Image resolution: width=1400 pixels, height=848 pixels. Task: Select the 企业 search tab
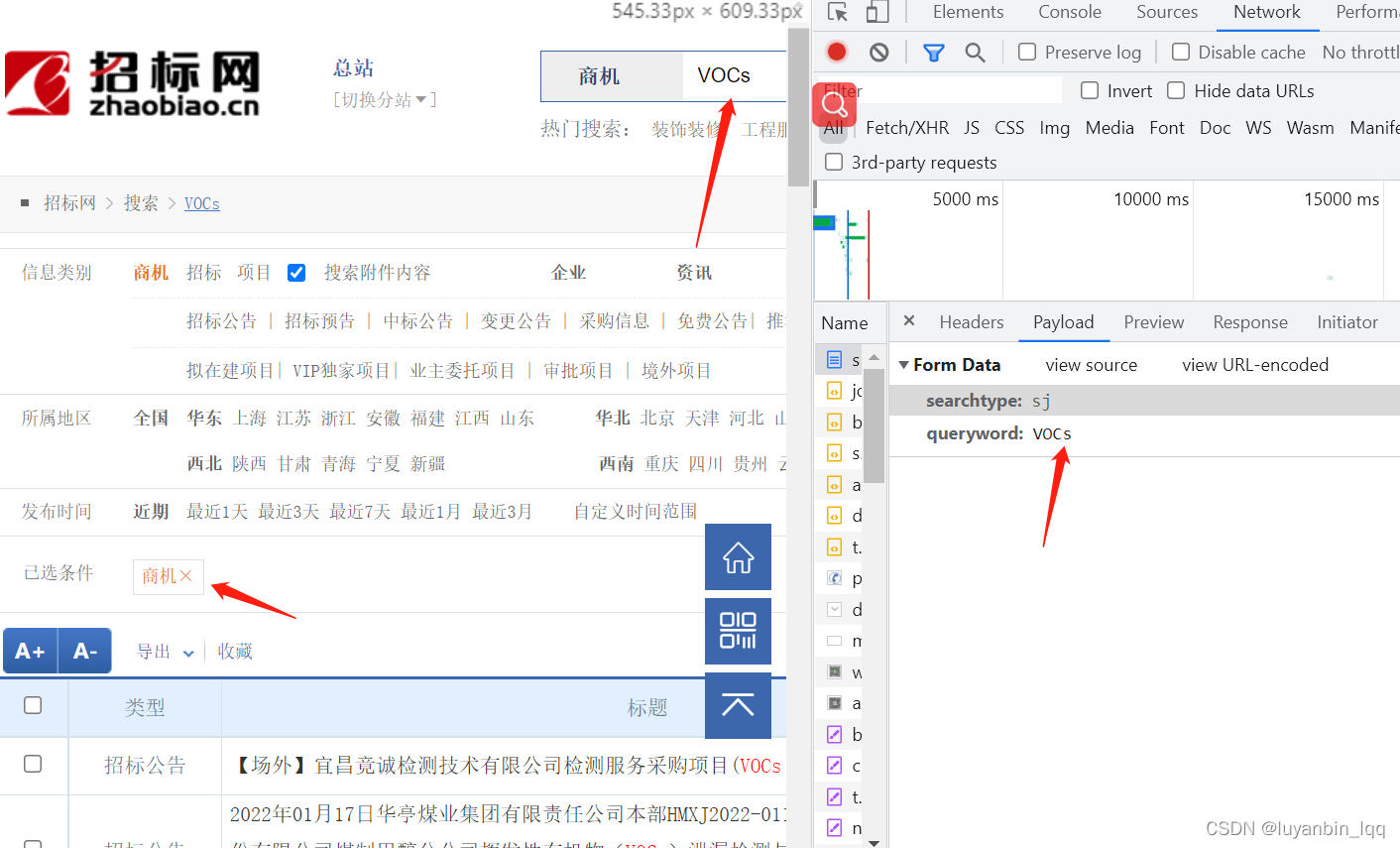click(569, 273)
